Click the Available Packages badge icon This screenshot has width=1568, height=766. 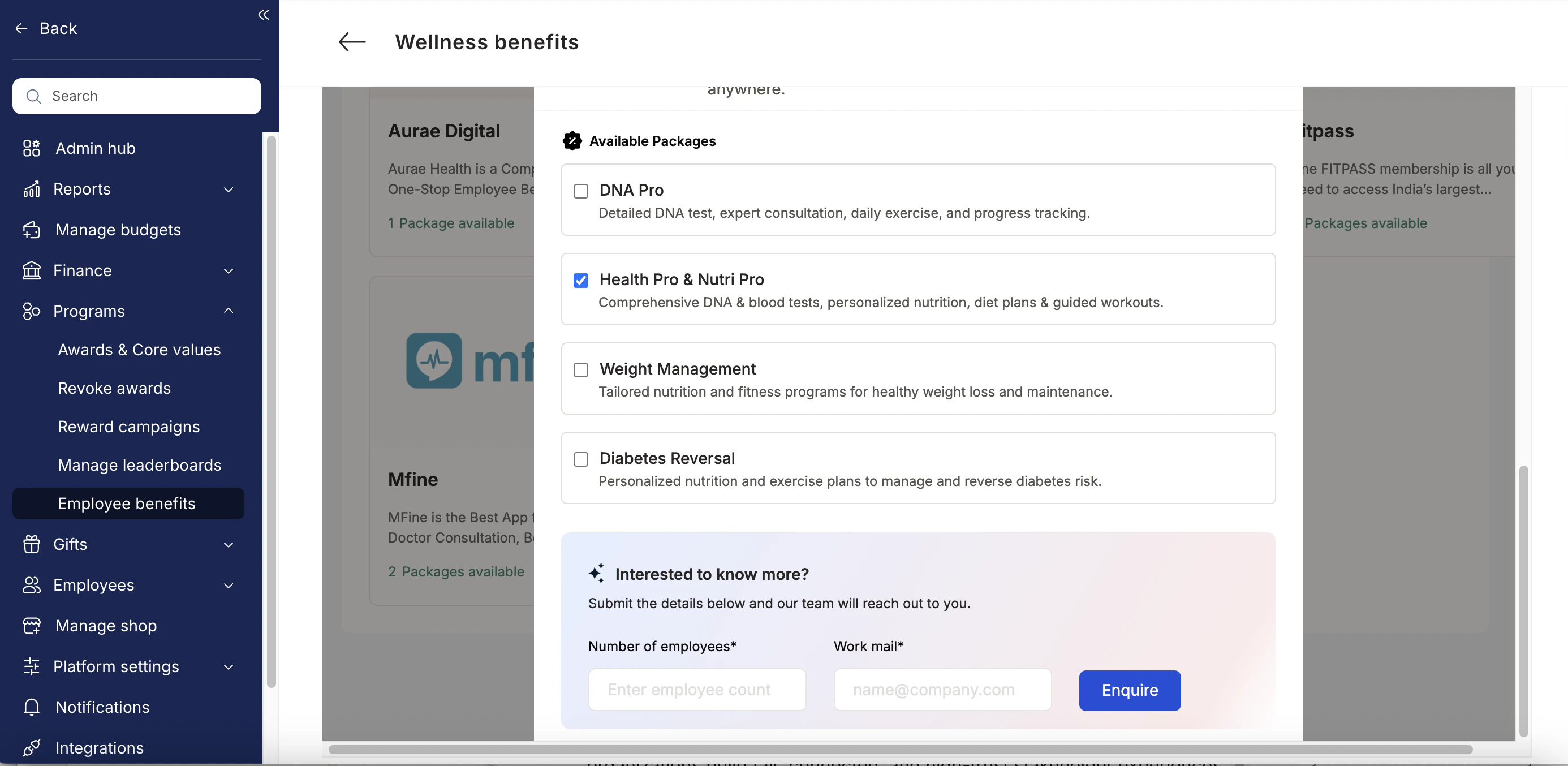click(572, 141)
